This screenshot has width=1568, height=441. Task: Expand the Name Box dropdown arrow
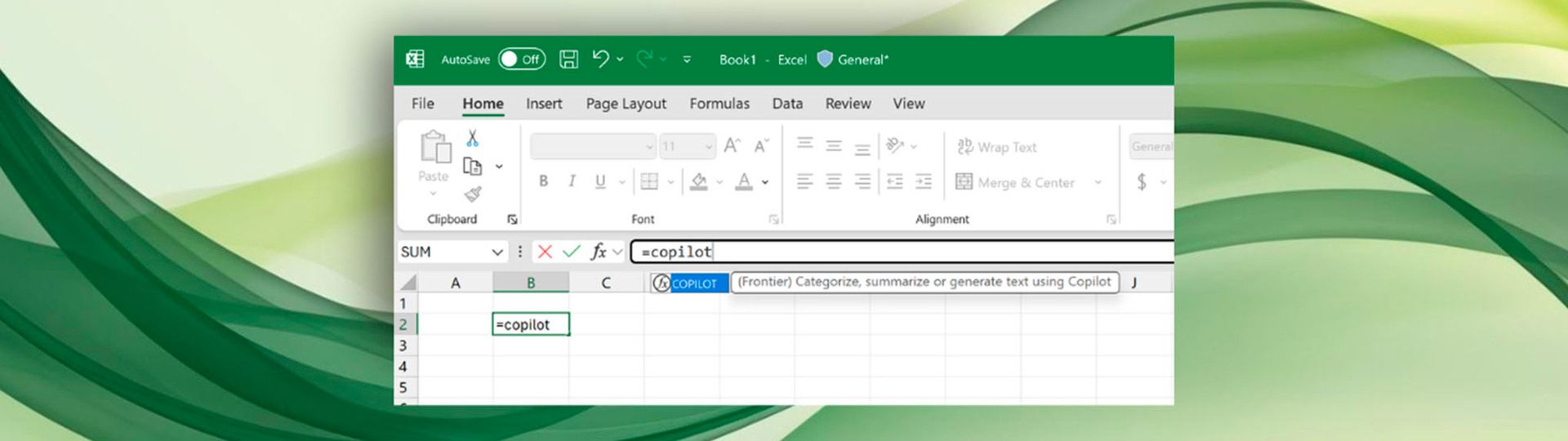coord(497,252)
